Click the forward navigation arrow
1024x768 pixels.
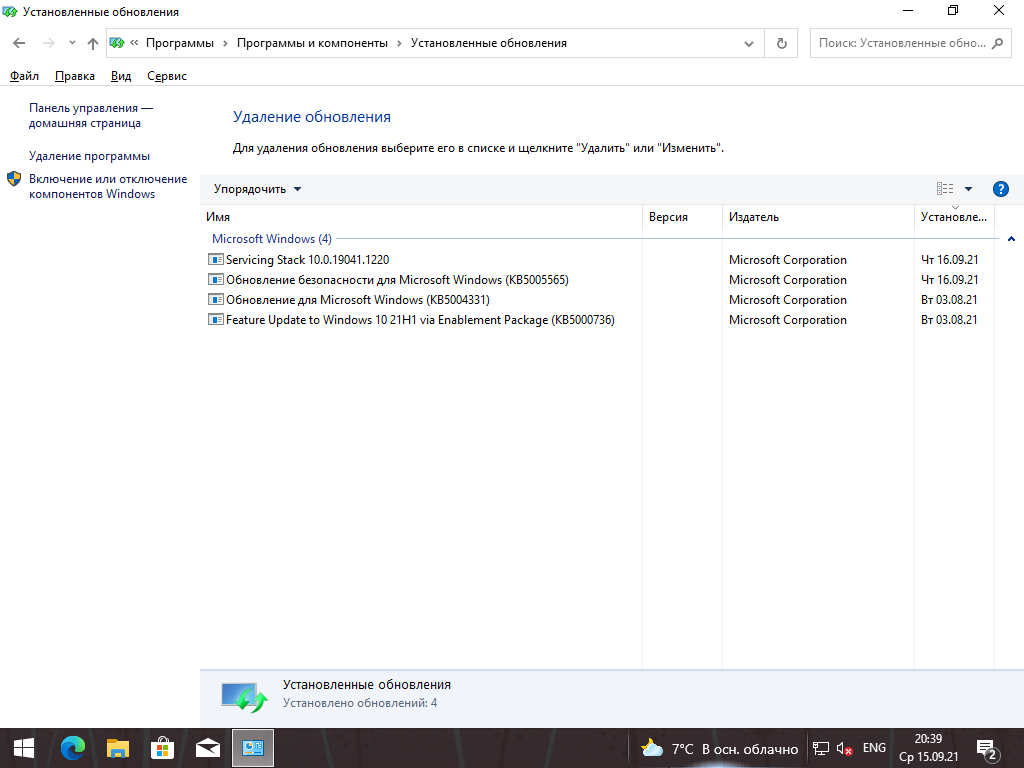[48, 43]
